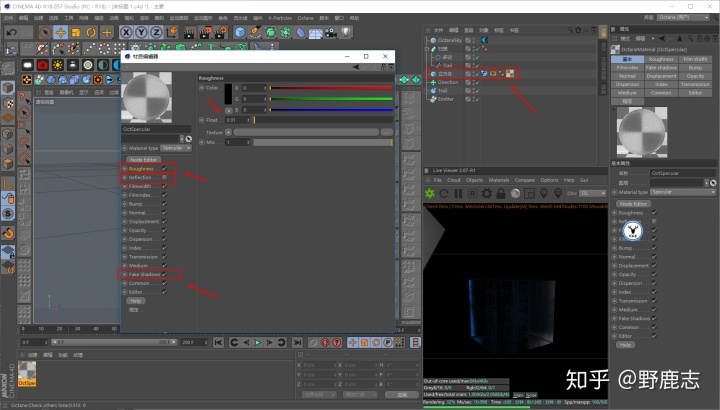The width and height of the screenshot is (720, 410).
Task: Open Materials menu in Live Viewer
Action: point(499,180)
